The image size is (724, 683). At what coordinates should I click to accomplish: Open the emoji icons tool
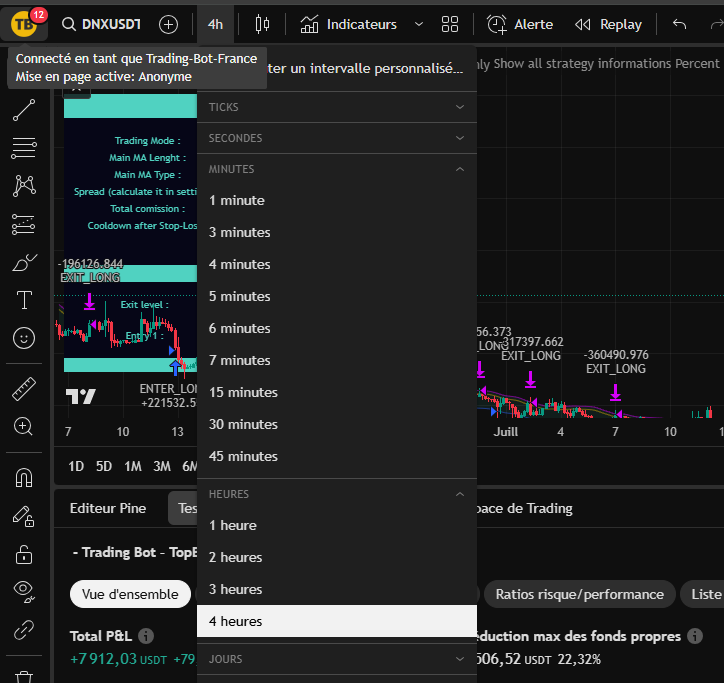[x=24, y=338]
